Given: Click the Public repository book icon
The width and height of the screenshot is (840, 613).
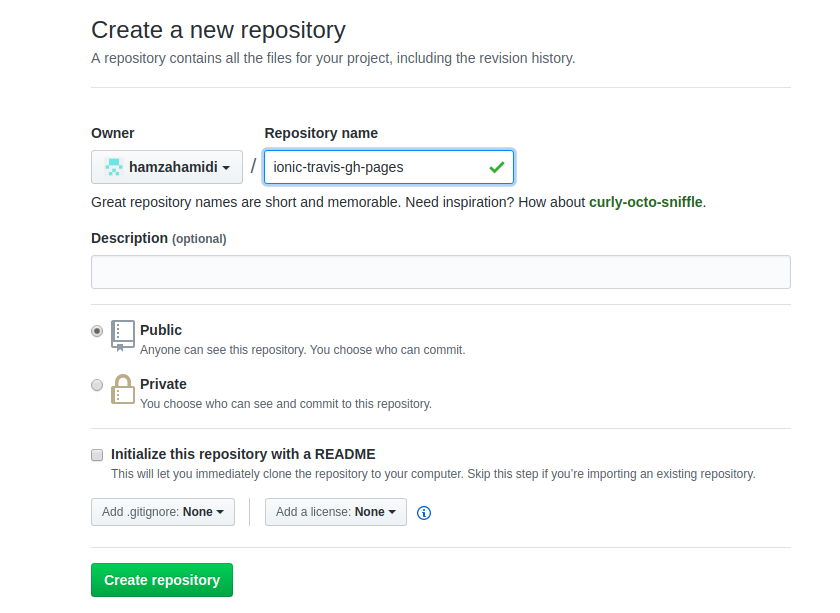Looking at the screenshot, I should point(123,335).
